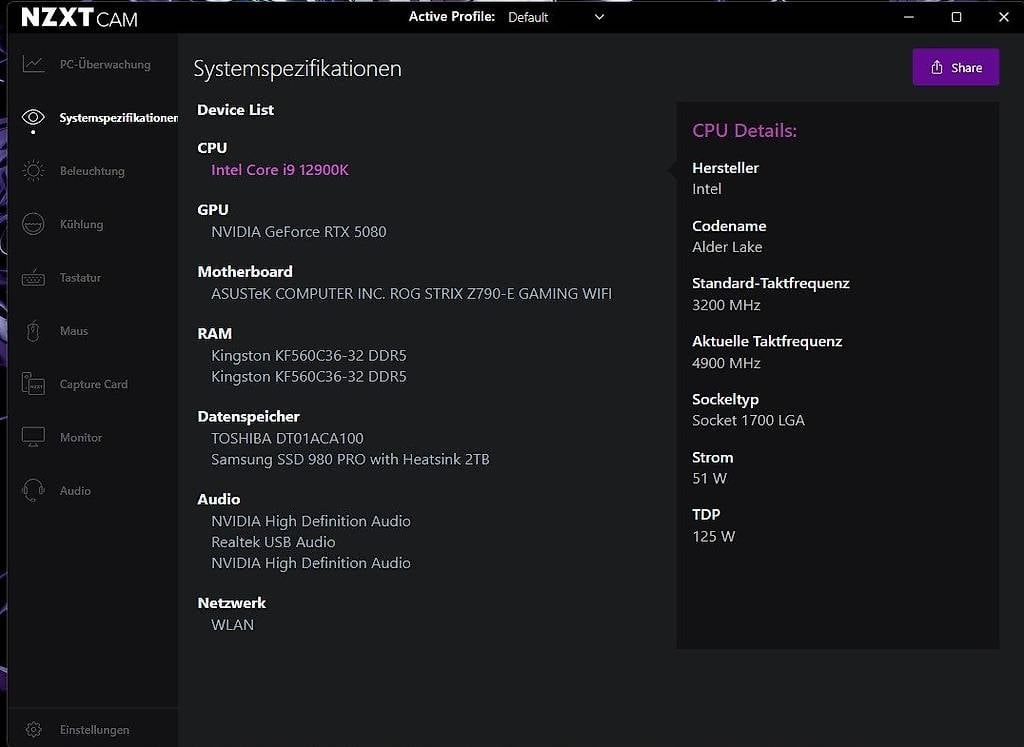Click the Monitor screen icon
The height and width of the screenshot is (747, 1024).
(33, 437)
